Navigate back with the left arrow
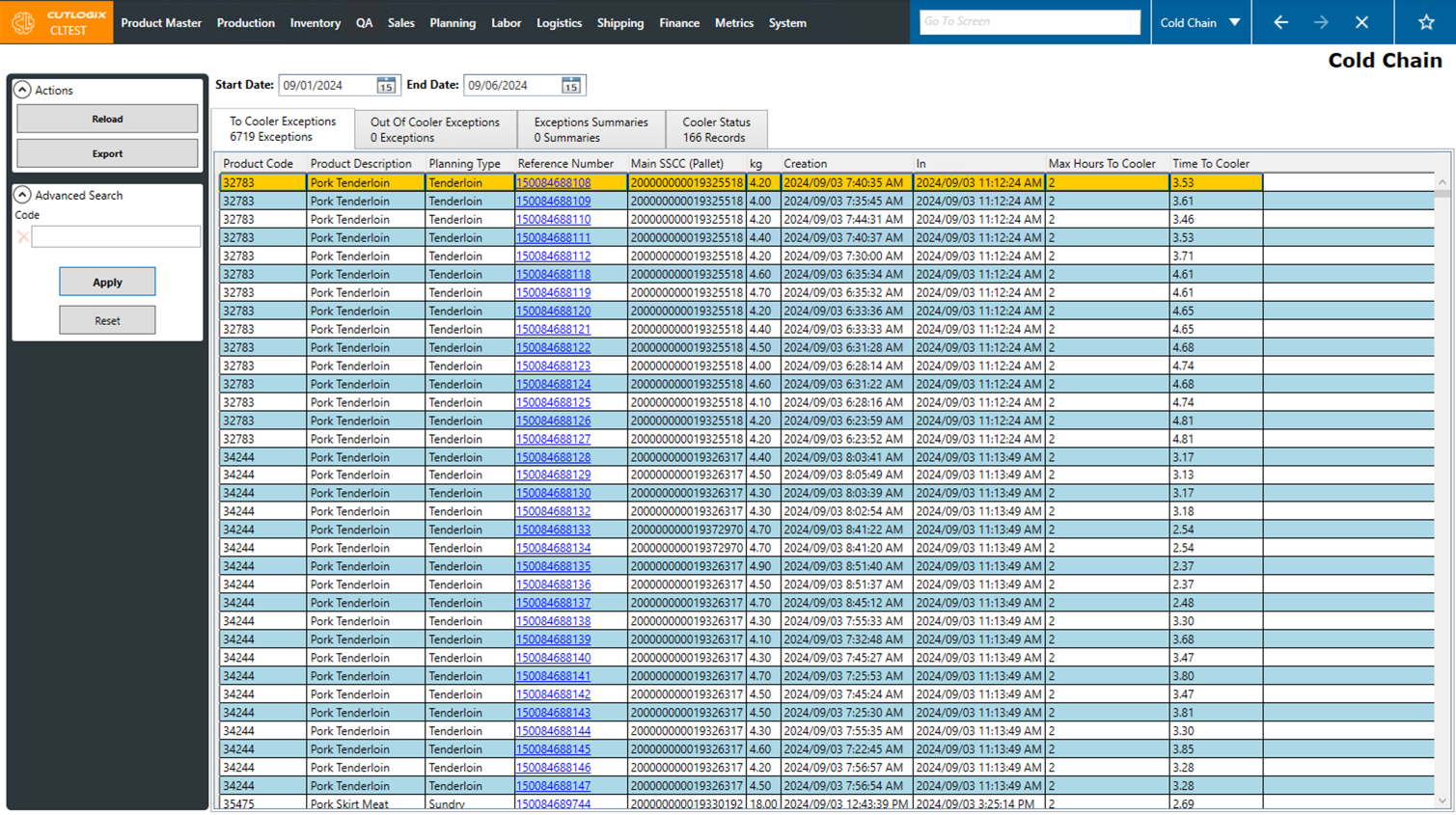This screenshot has width=1456, height=815. (1280, 22)
